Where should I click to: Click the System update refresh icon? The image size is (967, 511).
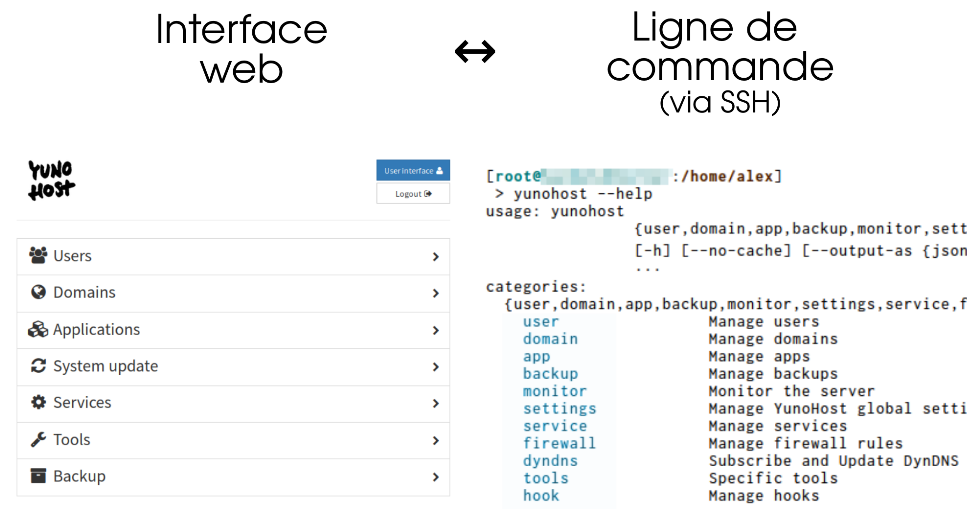38,366
